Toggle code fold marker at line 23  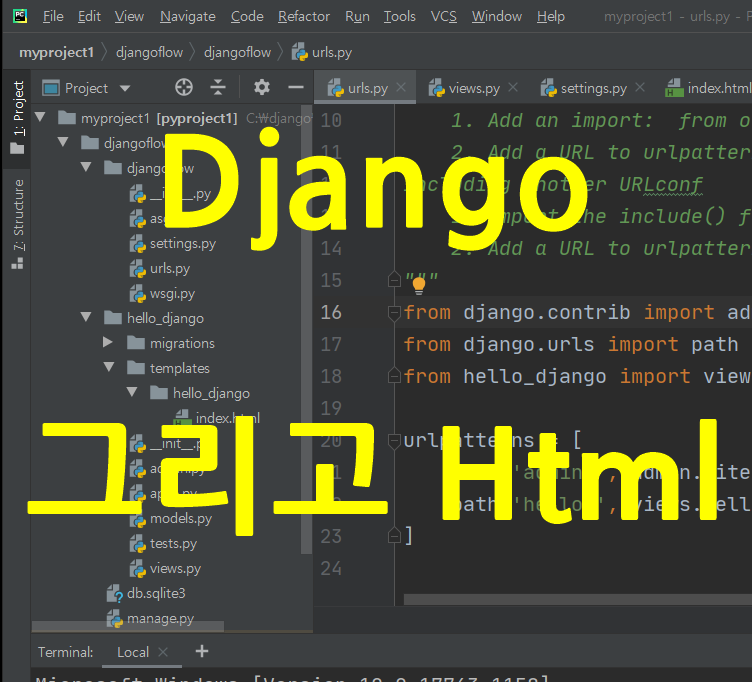pyautogui.click(x=394, y=535)
